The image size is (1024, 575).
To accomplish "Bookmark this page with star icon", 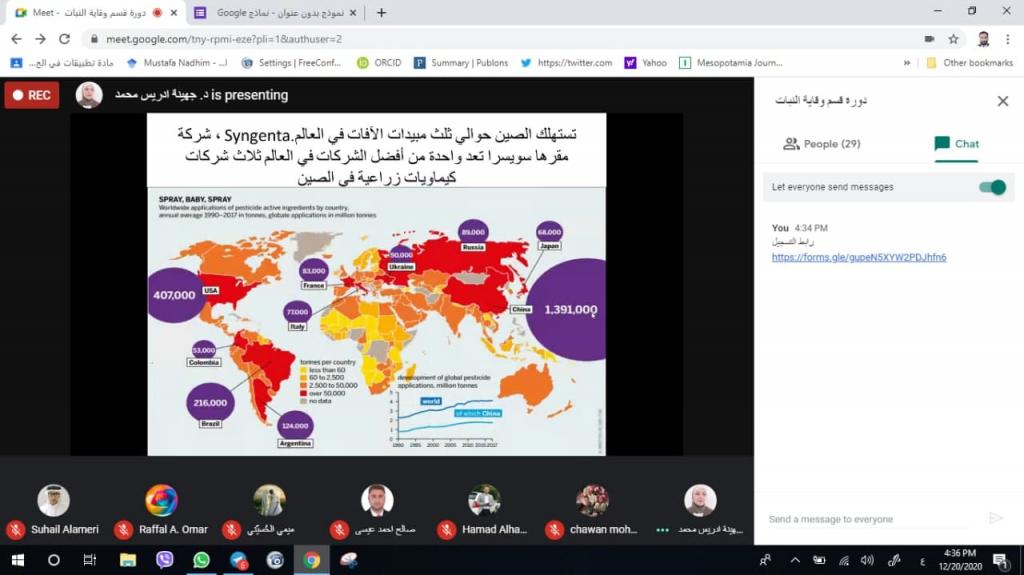I will click(954, 39).
